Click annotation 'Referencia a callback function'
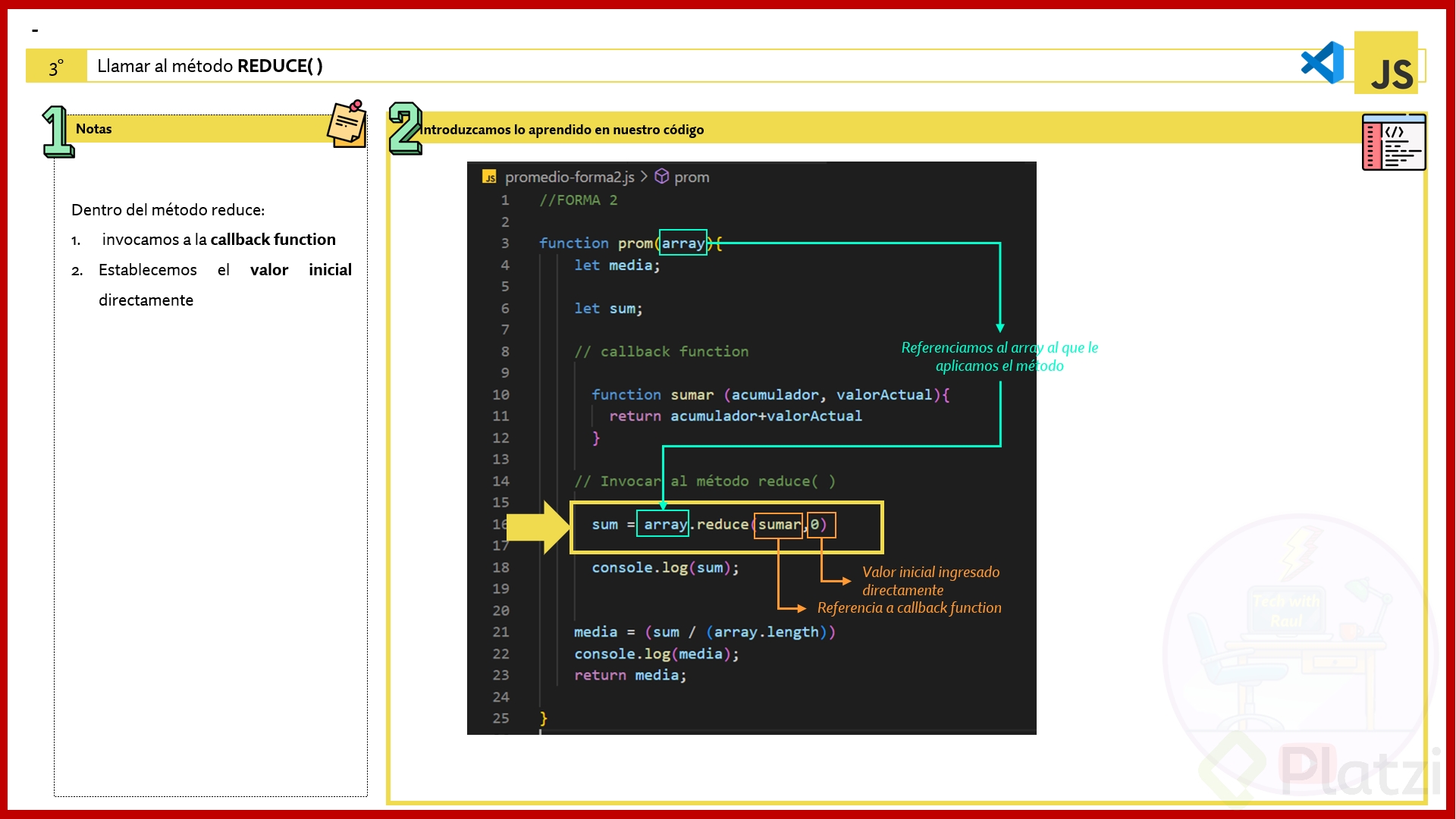1456x819 pixels. pos(909,608)
